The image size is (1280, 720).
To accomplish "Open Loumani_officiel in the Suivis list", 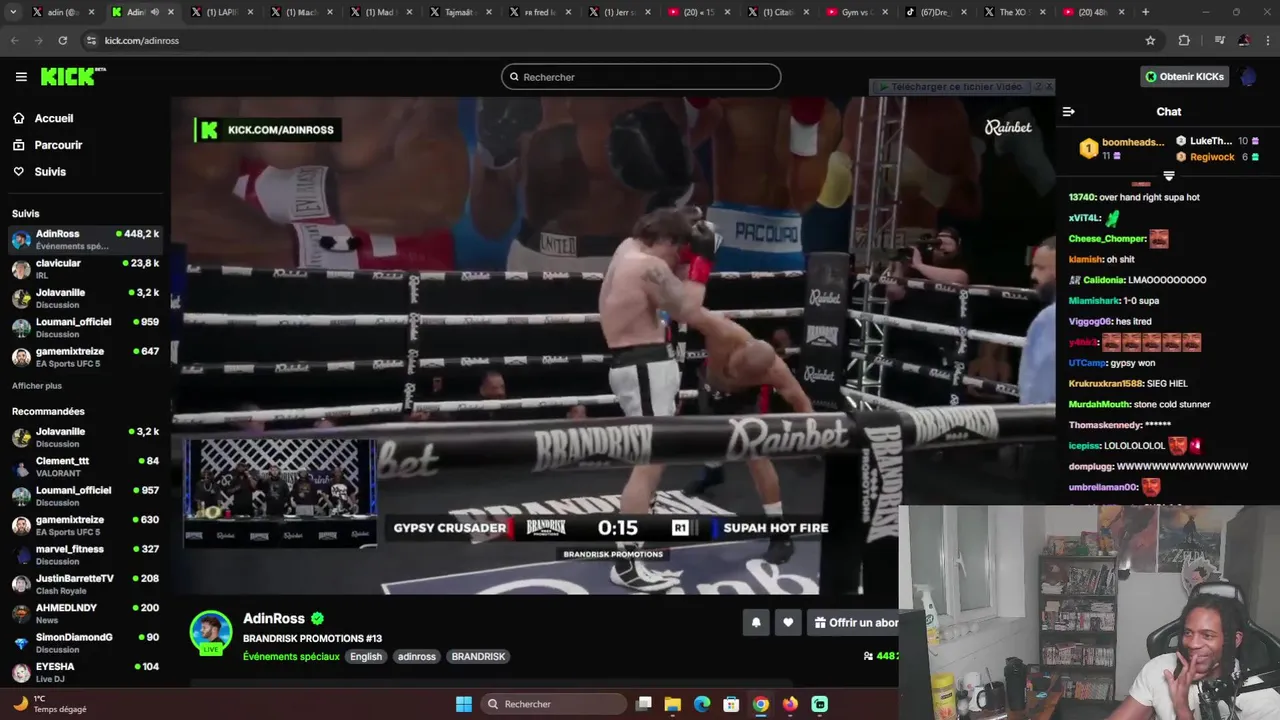I will (85, 327).
